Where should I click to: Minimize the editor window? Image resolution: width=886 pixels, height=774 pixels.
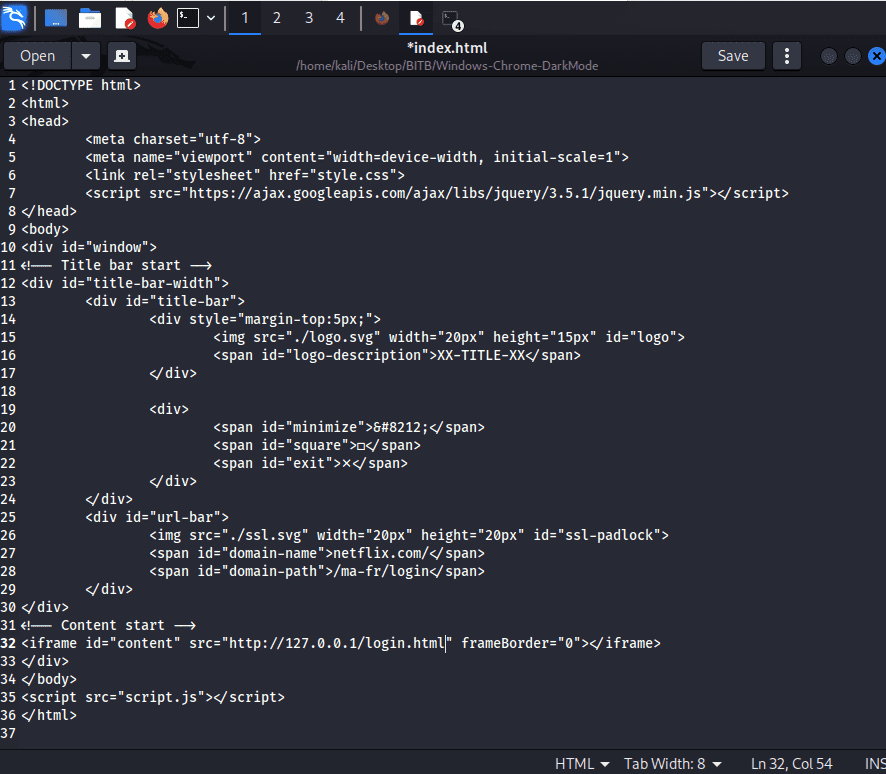[x=828, y=56]
